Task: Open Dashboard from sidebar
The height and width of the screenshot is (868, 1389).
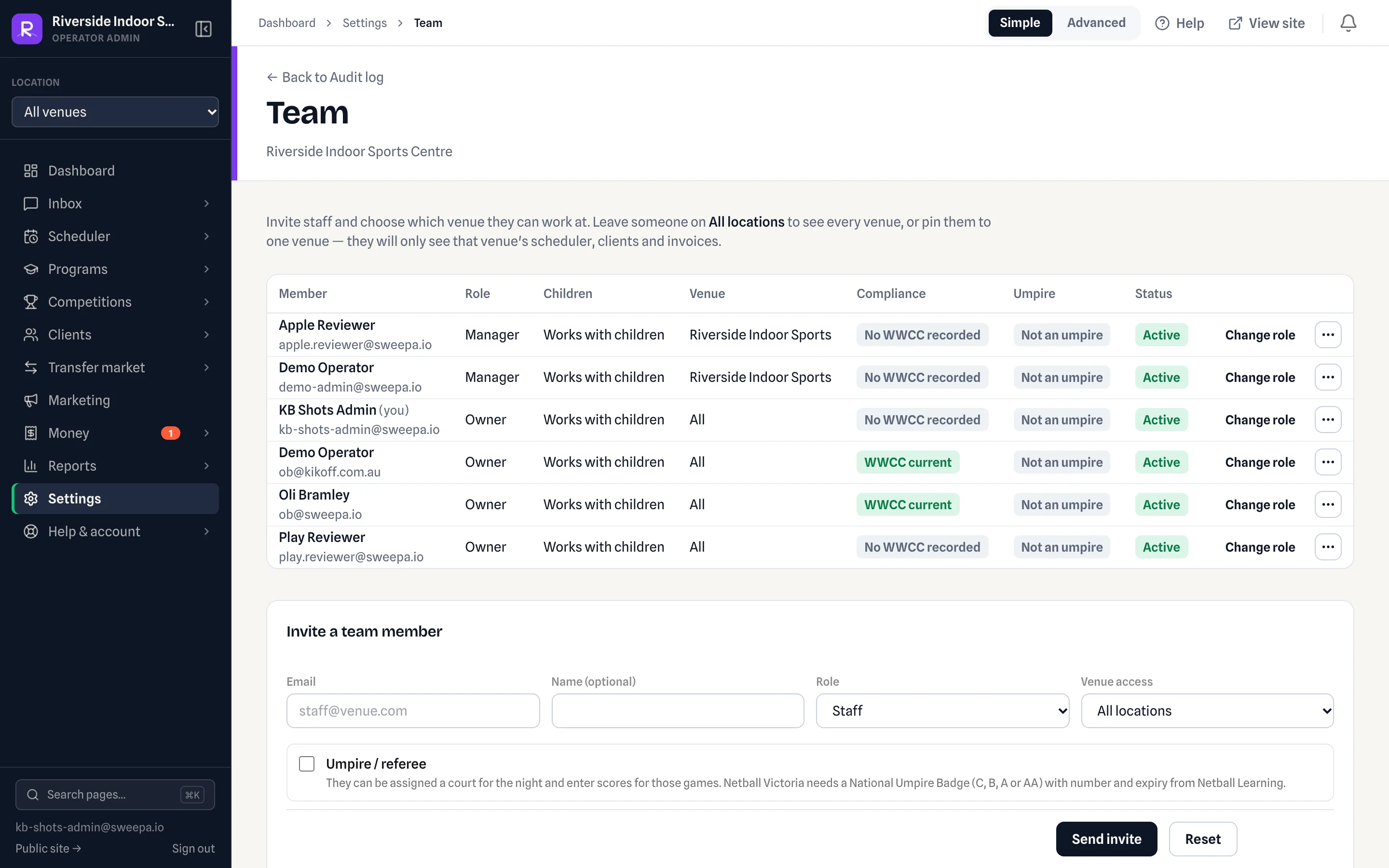Action: [x=115, y=171]
